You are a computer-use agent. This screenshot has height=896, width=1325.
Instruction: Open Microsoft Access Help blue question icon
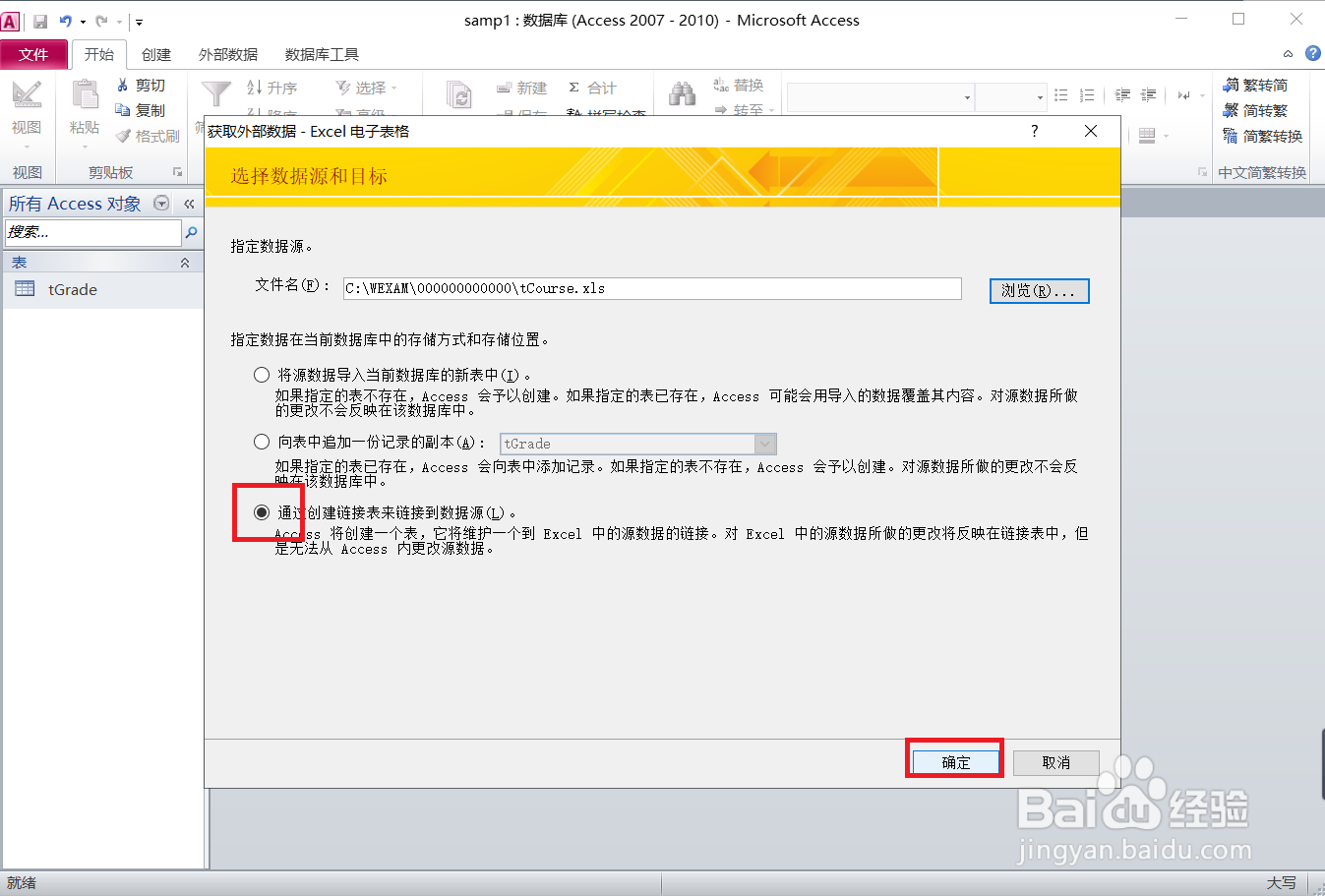(x=1312, y=53)
